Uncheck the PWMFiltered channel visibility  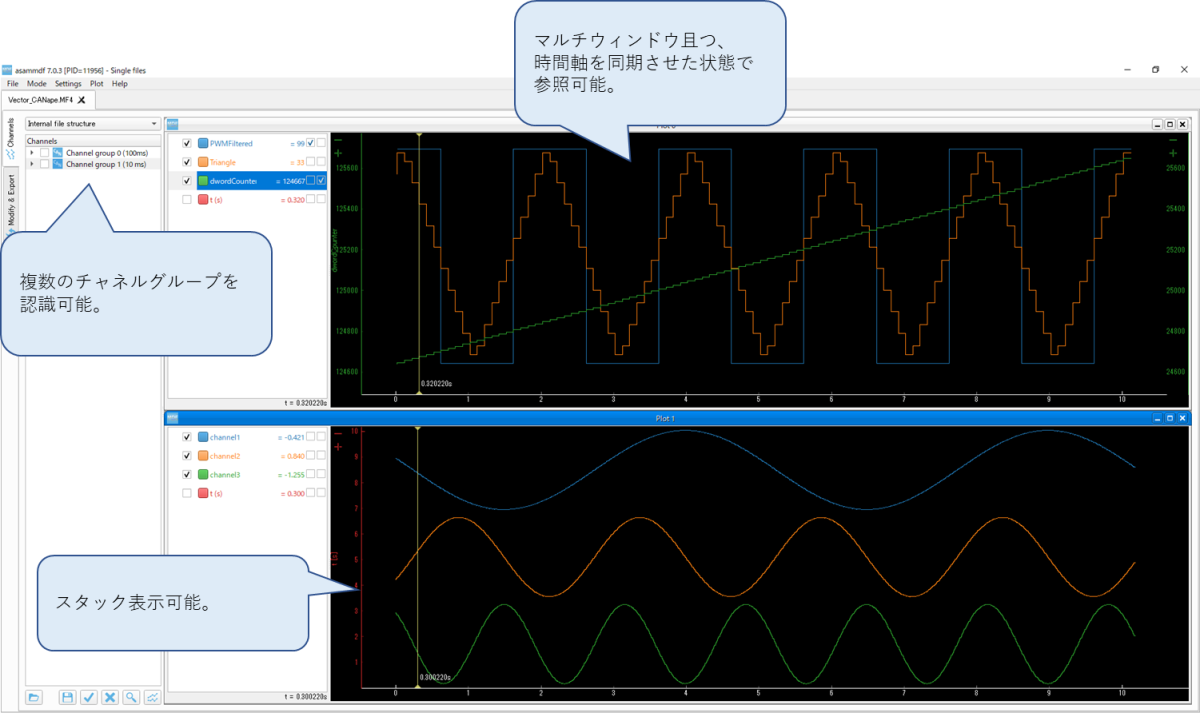click(x=187, y=143)
